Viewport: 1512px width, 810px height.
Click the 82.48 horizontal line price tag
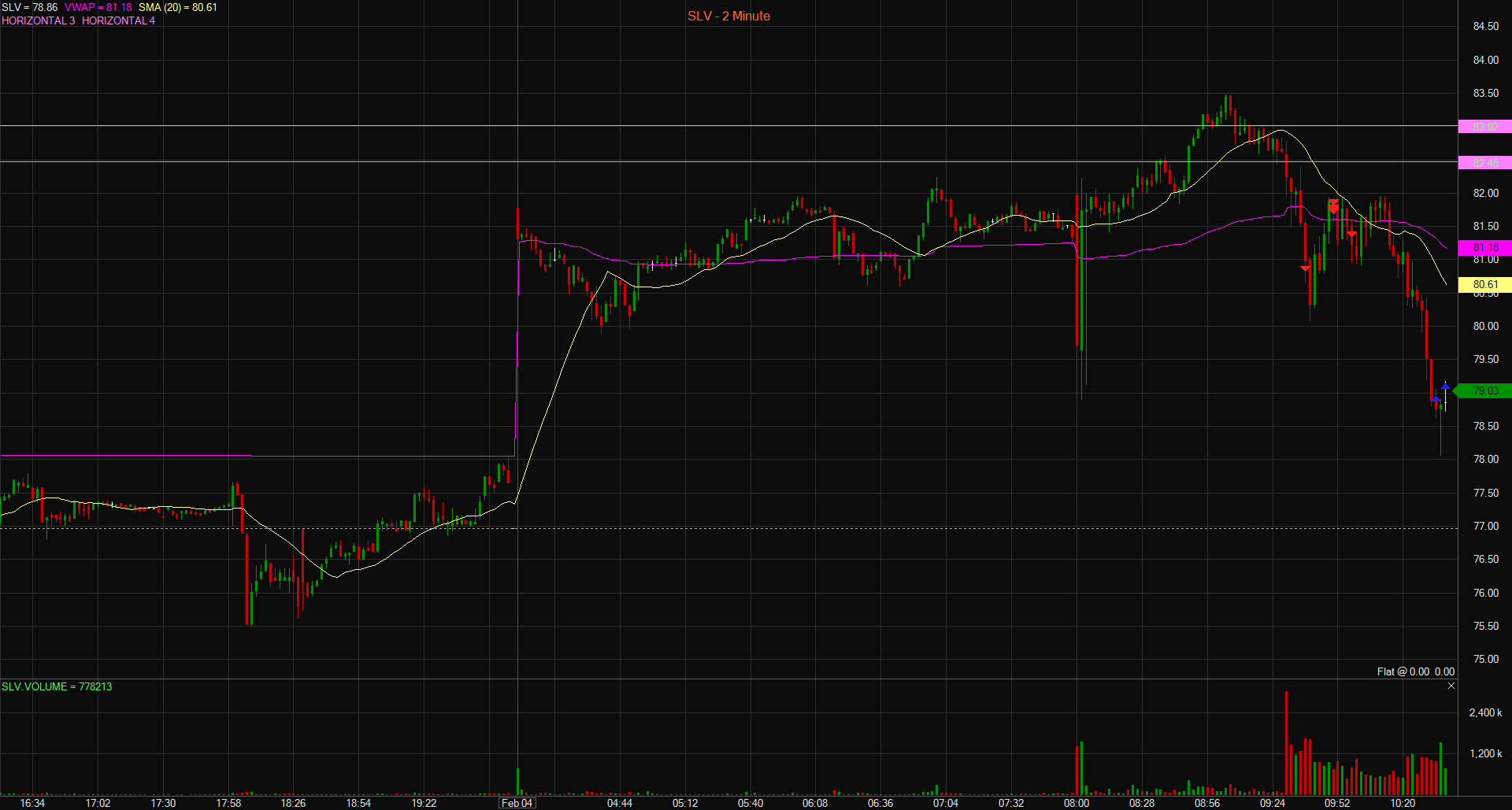(1485, 163)
